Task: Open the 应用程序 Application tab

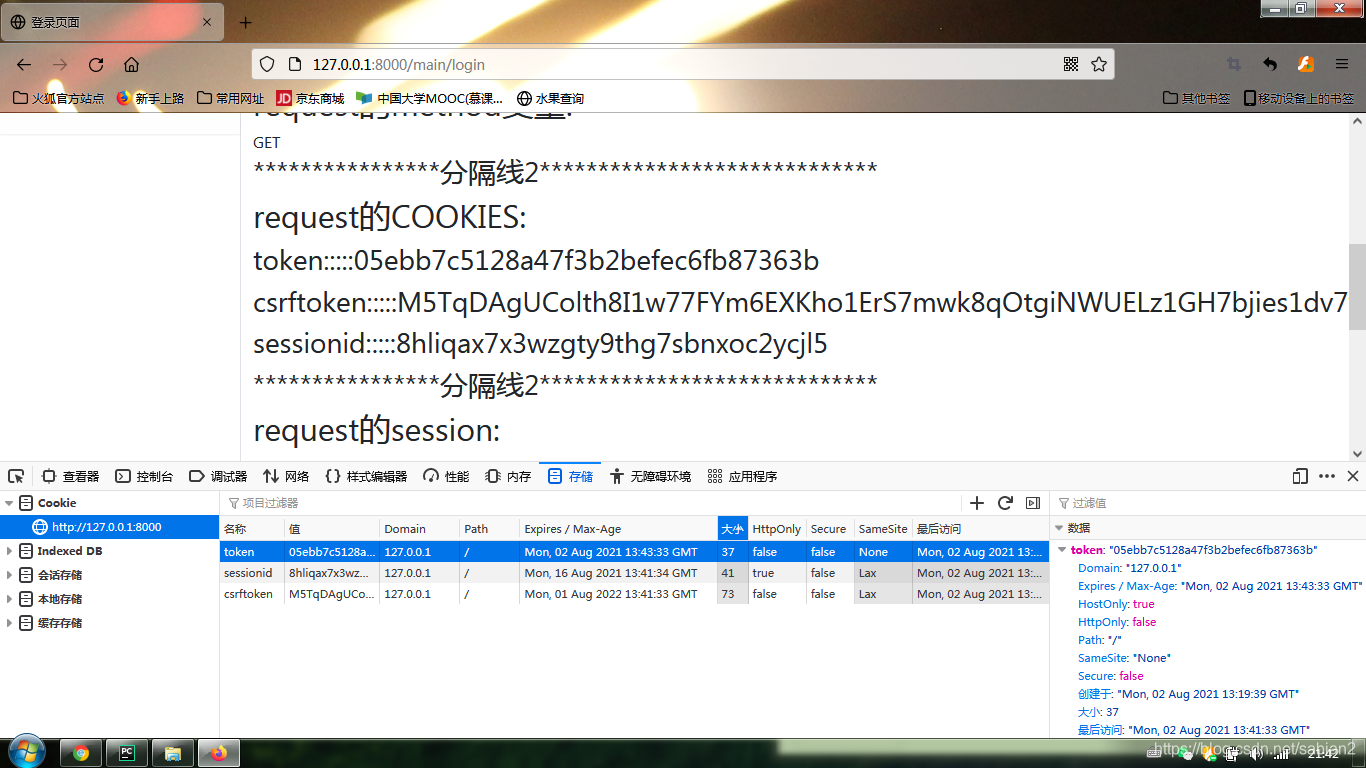Action: pos(742,476)
